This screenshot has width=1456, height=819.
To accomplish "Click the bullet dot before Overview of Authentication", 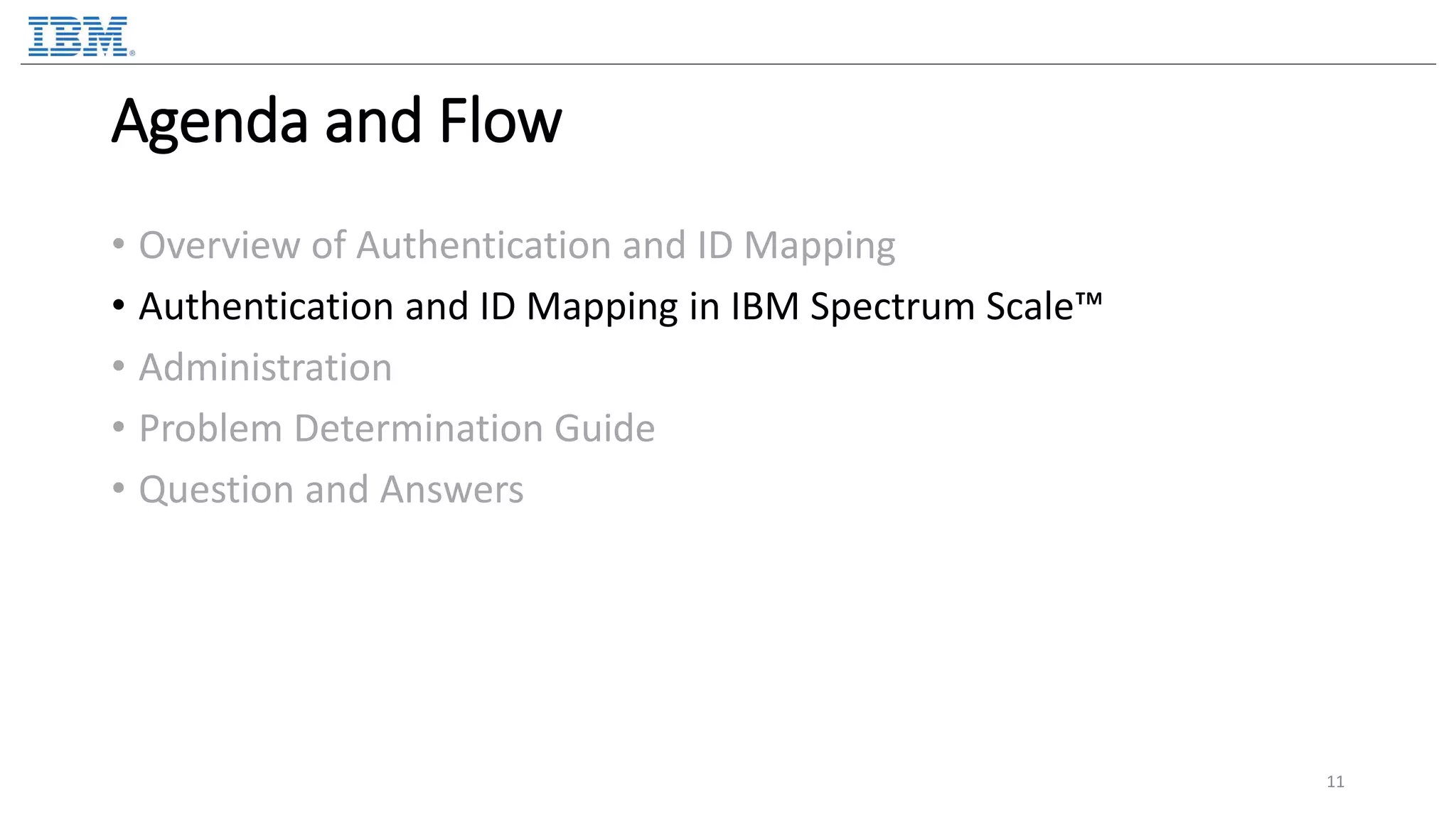I will point(119,245).
